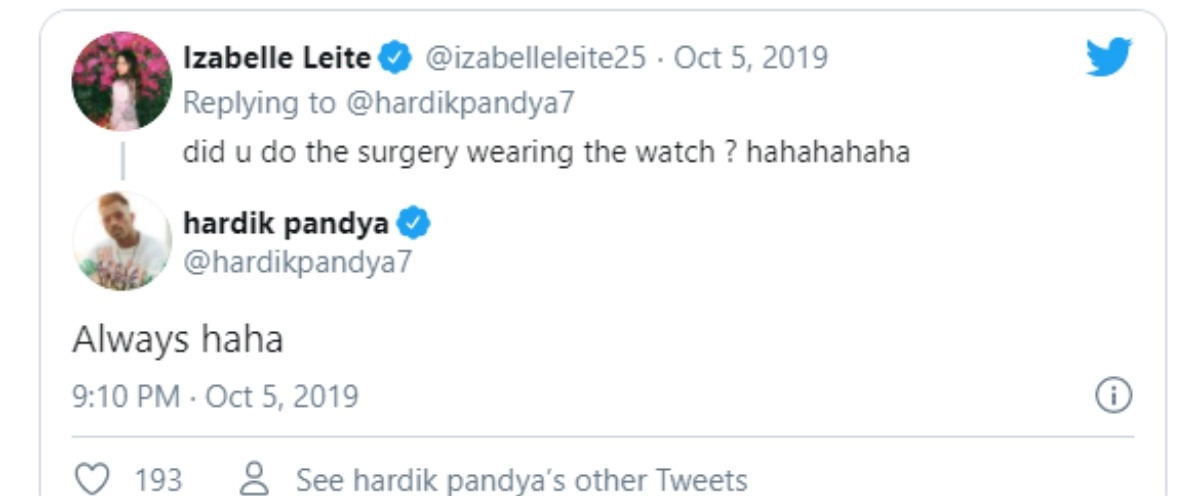Click the "Always haha" tweet text
1200x500 pixels.
click(x=178, y=340)
